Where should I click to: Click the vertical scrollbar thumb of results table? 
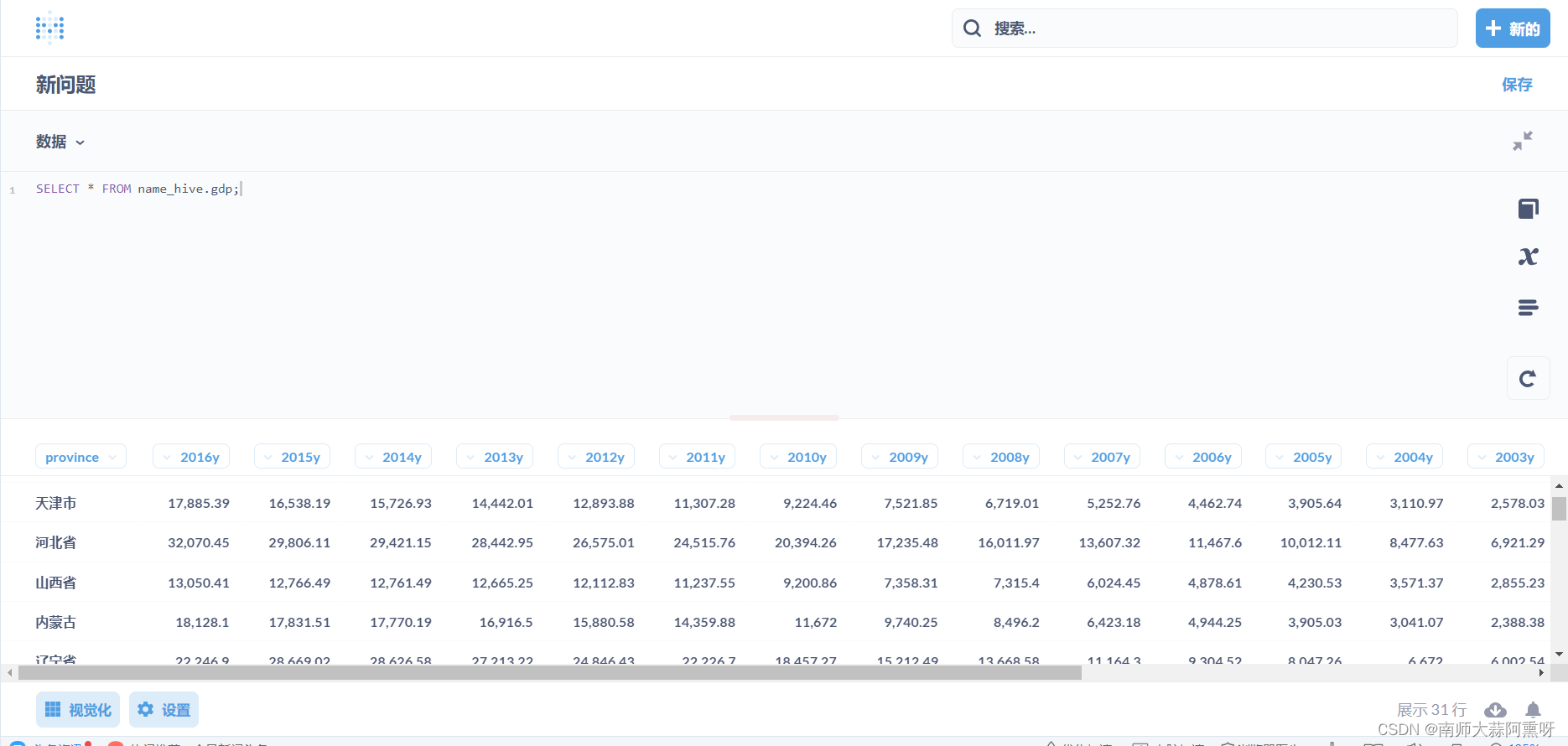point(1559,508)
